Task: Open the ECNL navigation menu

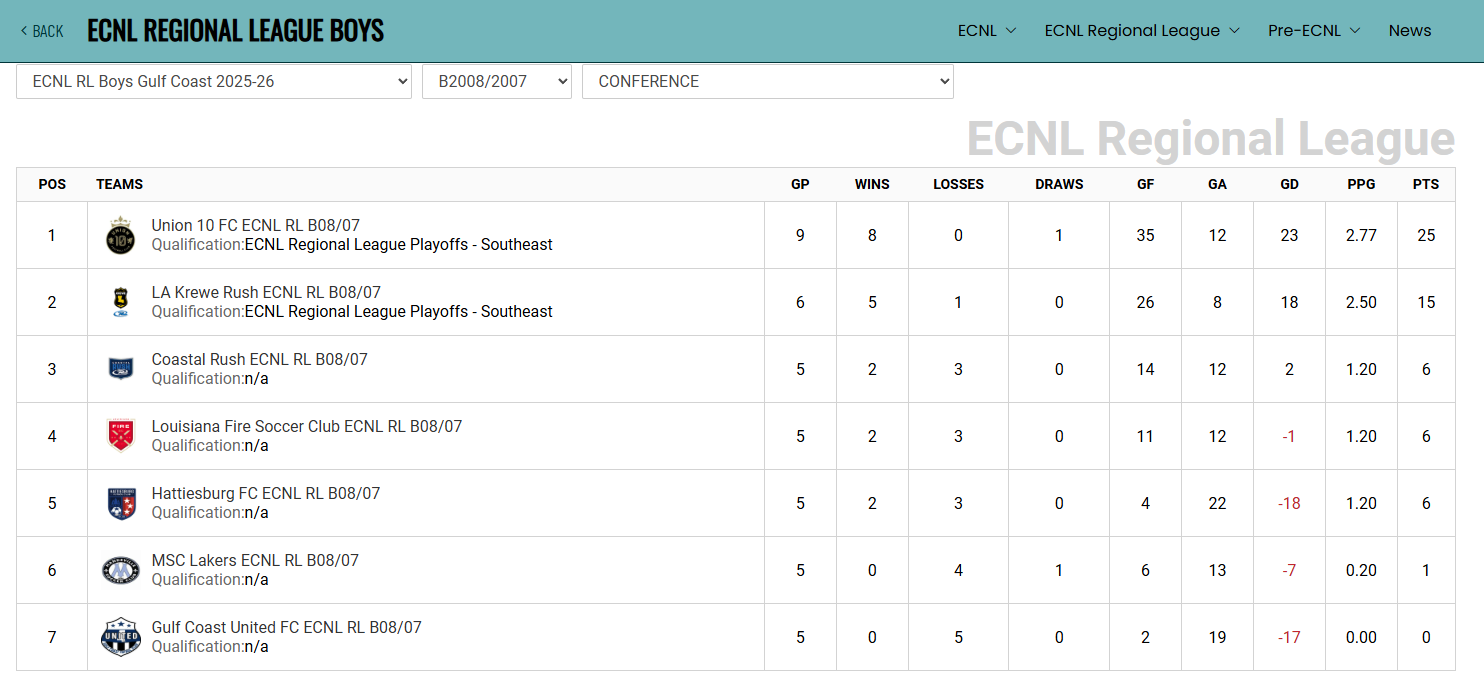Action: click(986, 31)
